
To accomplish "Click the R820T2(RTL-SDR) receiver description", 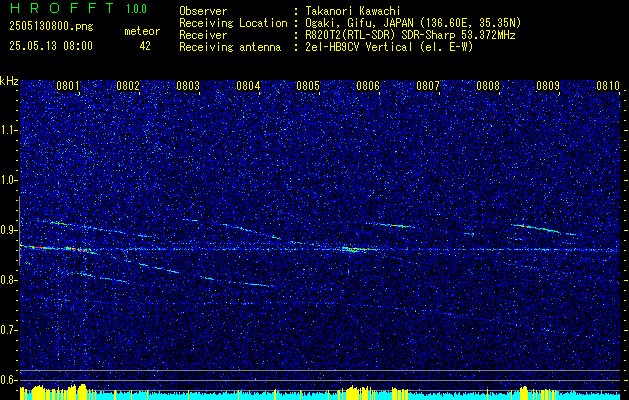I will (409, 35).
